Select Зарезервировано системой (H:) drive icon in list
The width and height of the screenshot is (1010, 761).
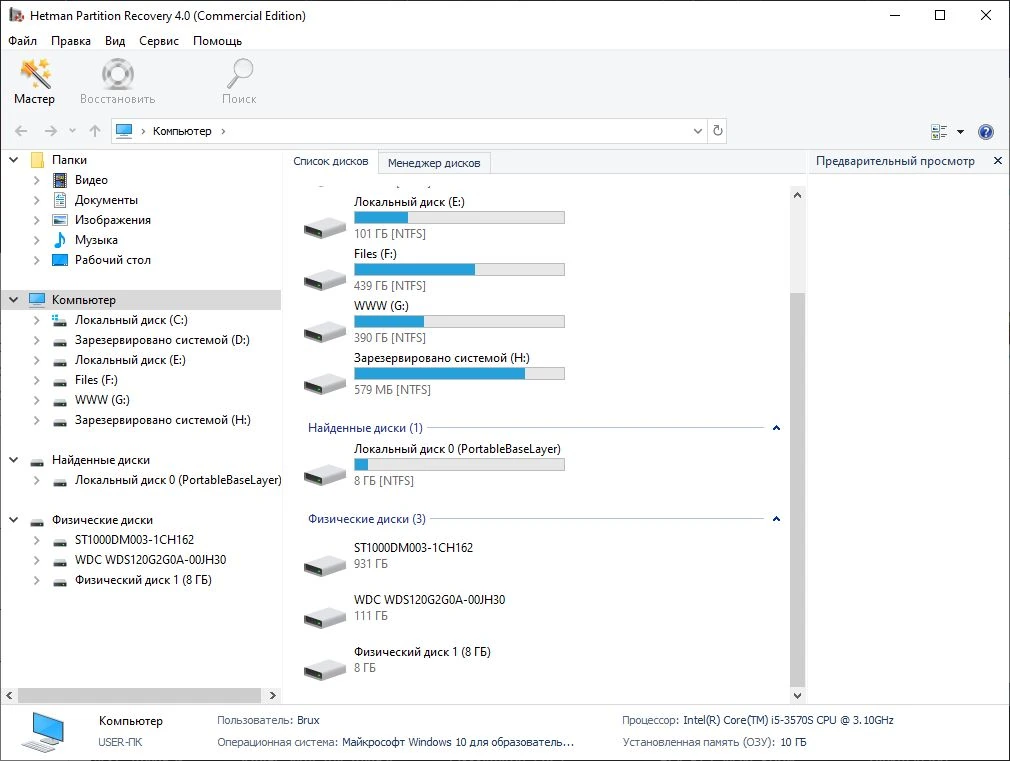click(325, 383)
